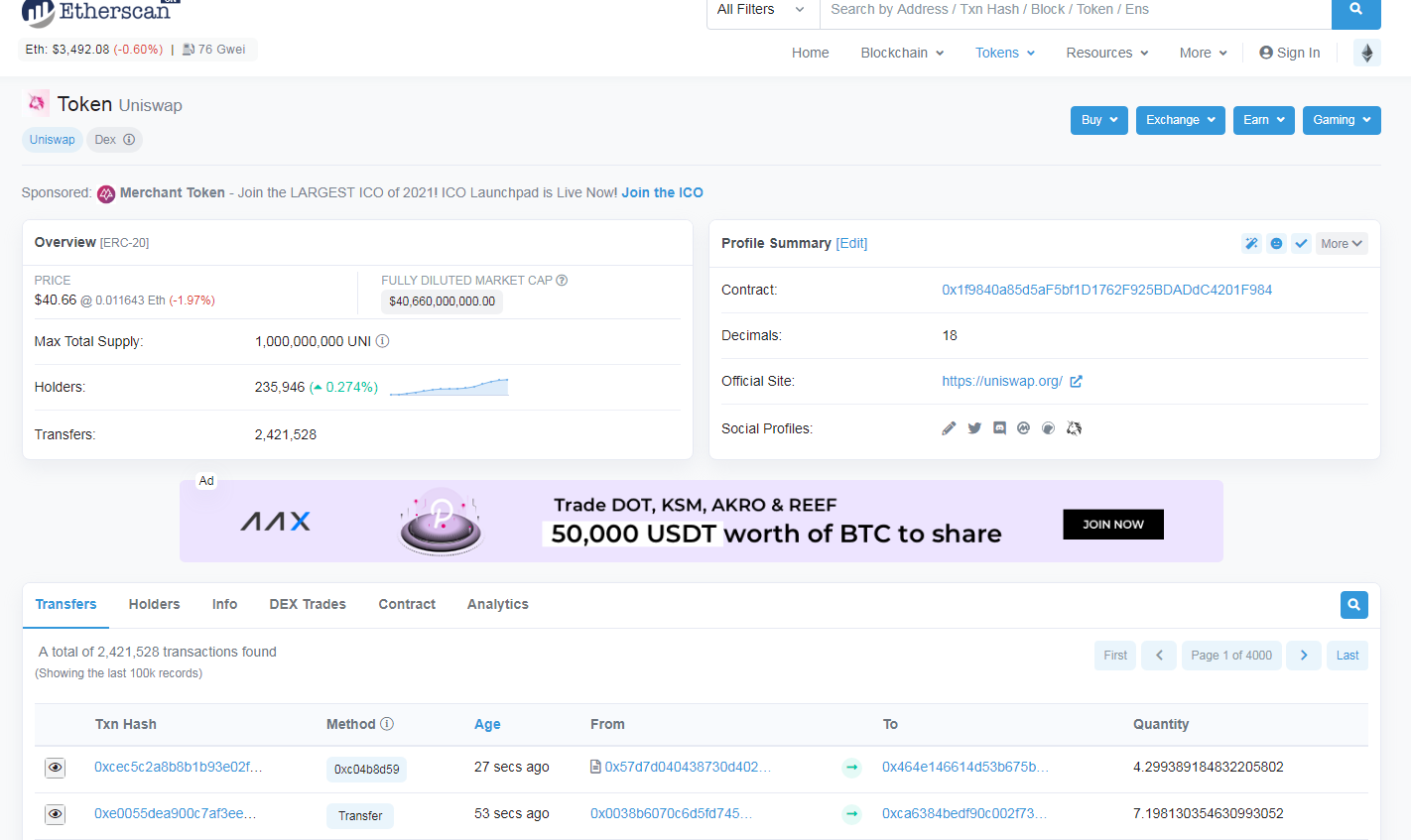Click the Uniswap tag badge
This screenshot has width=1411, height=840.
[x=52, y=140]
